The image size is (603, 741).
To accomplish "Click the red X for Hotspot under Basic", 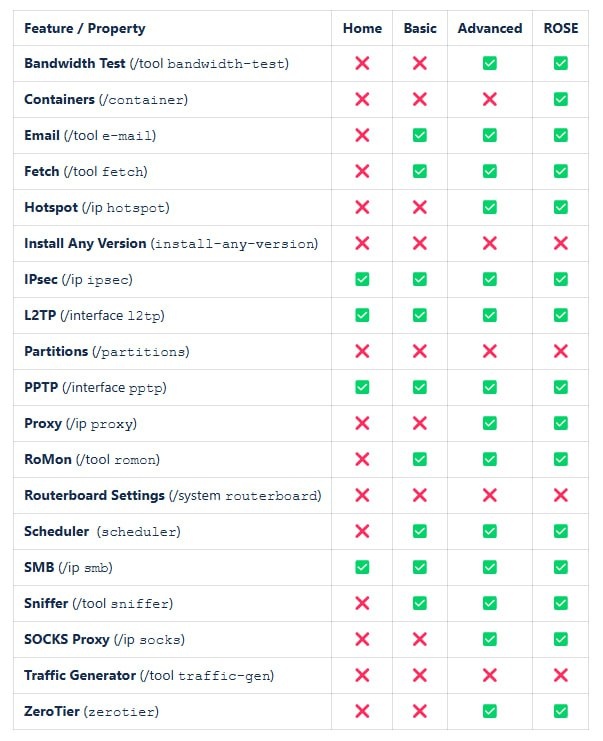I will (x=420, y=207).
